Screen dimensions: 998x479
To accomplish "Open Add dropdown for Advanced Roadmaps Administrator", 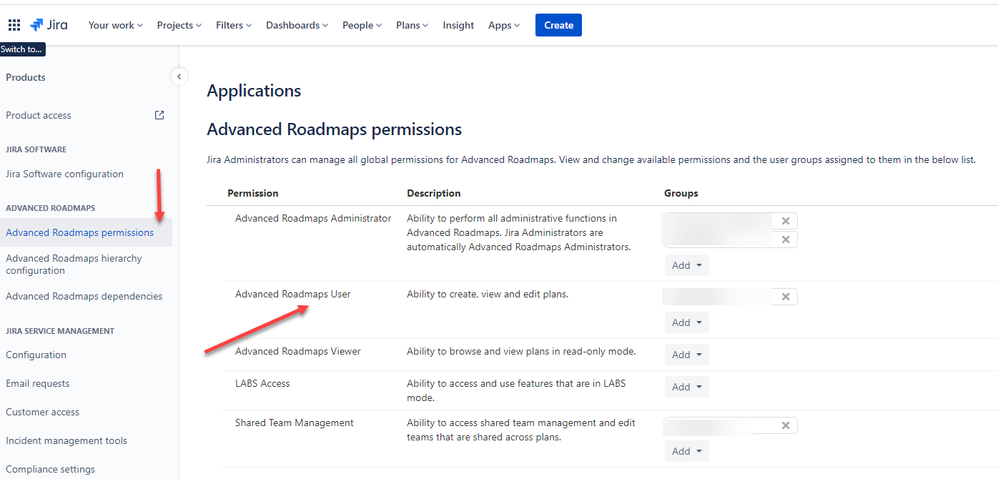I will 687,265.
